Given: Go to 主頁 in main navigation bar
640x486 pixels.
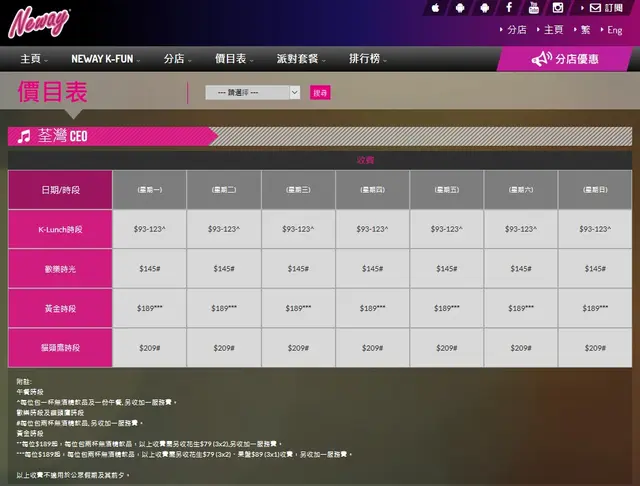Looking at the screenshot, I should tap(33, 59).
